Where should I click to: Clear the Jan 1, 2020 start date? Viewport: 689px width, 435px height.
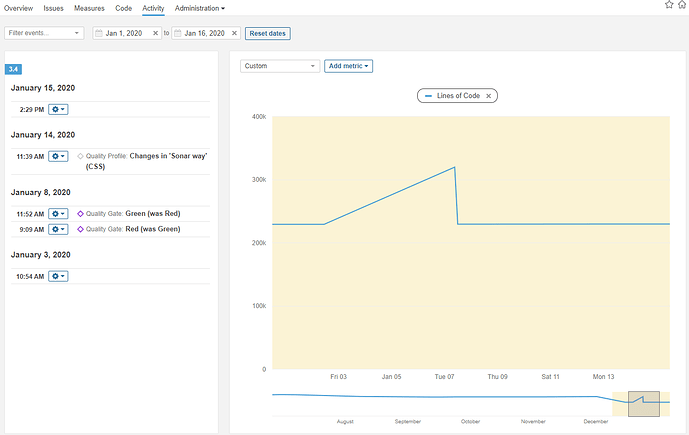(155, 33)
